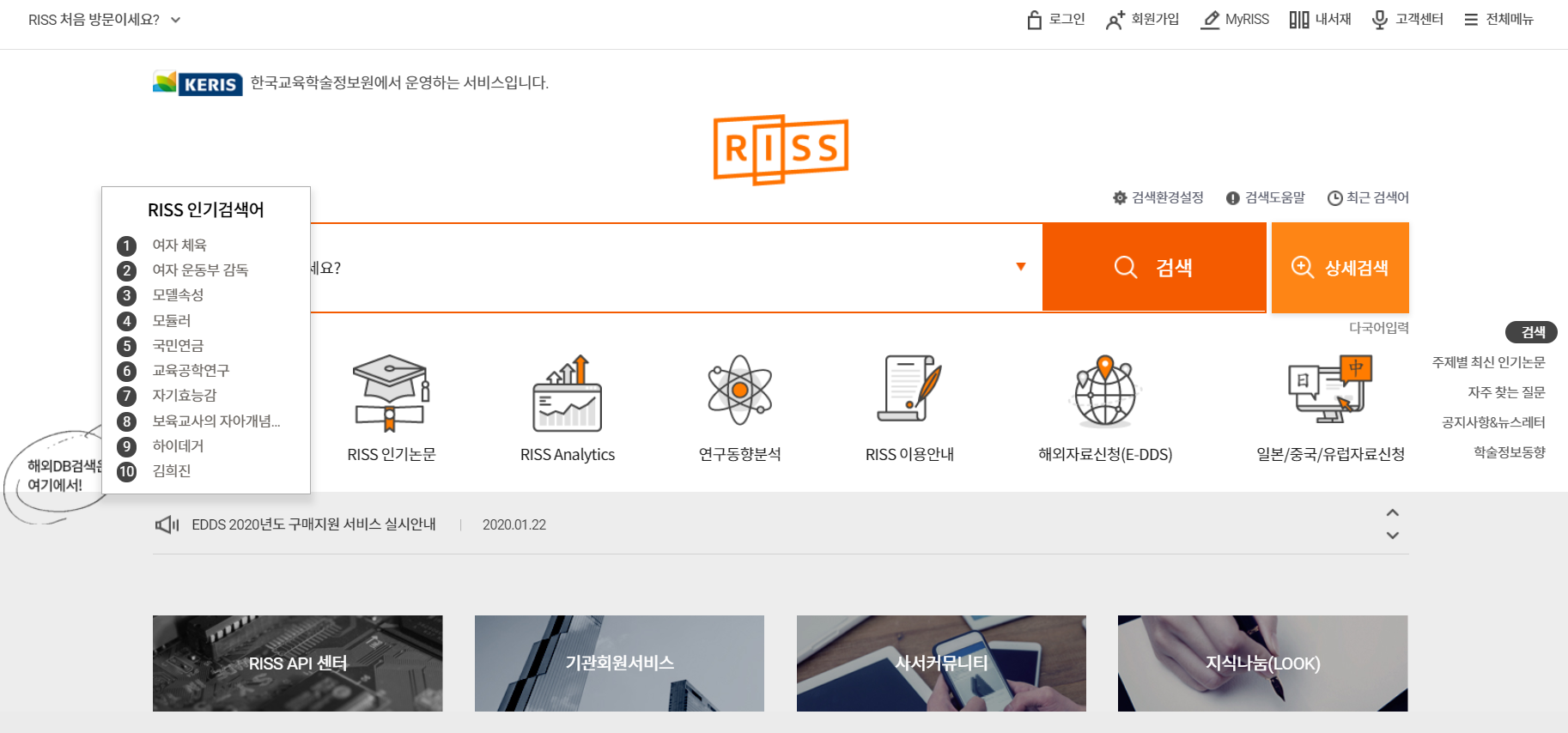Image resolution: width=1568 pixels, height=733 pixels.
Task: Select popular keyword 모델속성
Action: [x=178, y=295]
